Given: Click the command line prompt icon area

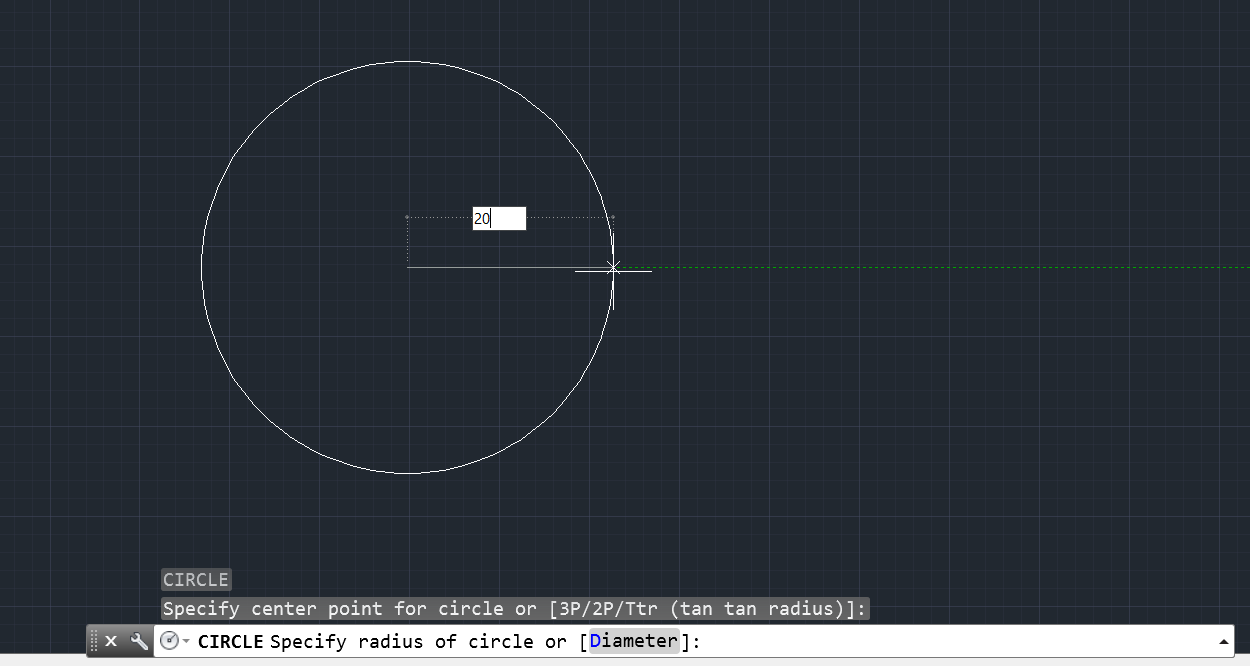Looking at the screenshot, I should pyautogui.click(x=170, y=641).
